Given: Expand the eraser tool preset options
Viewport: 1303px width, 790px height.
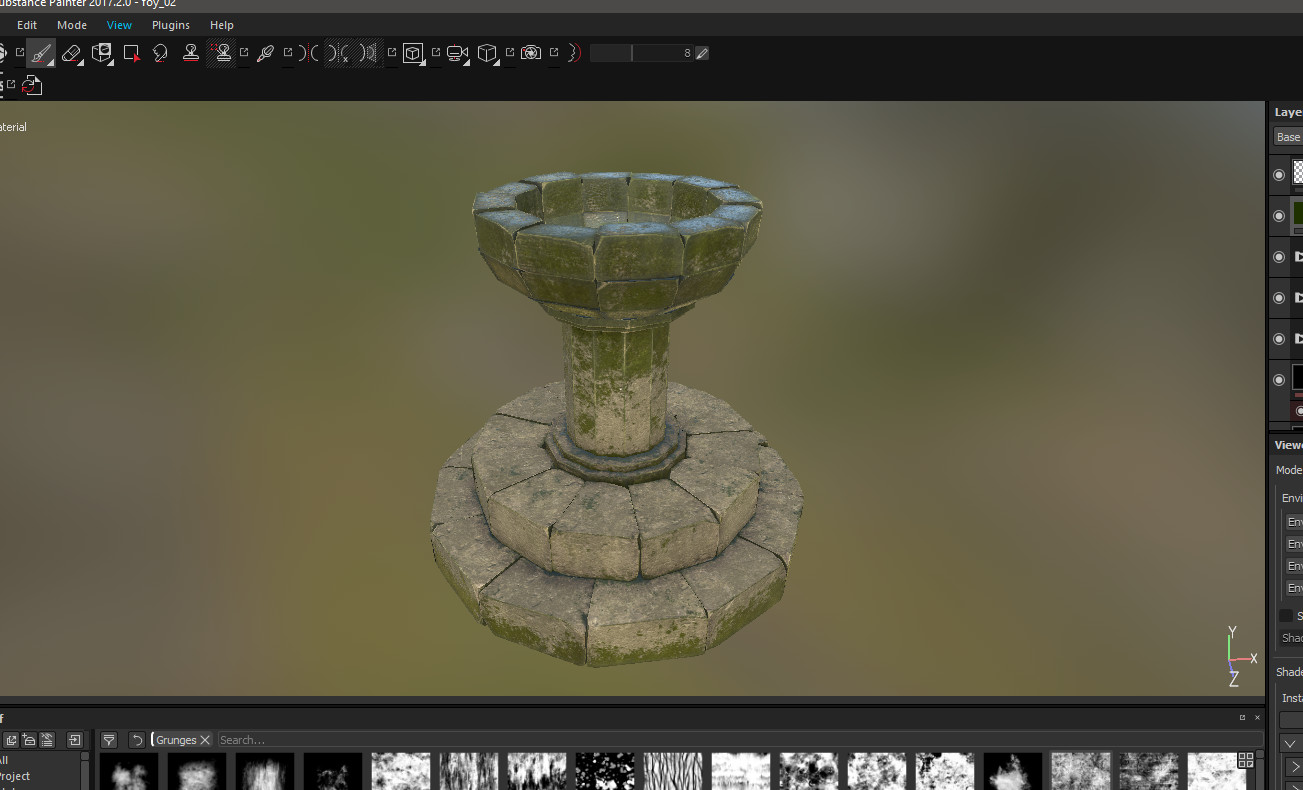Looking at the screenshot, I should tap(82, 63).
